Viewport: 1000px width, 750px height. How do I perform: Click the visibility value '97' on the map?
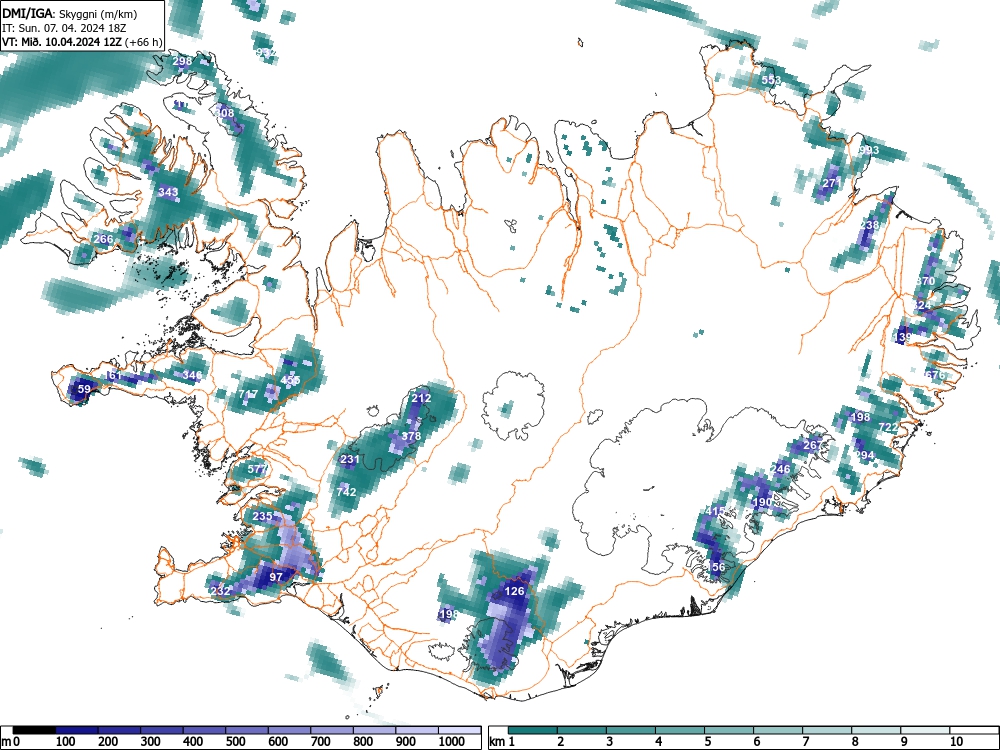pos(276,577)
